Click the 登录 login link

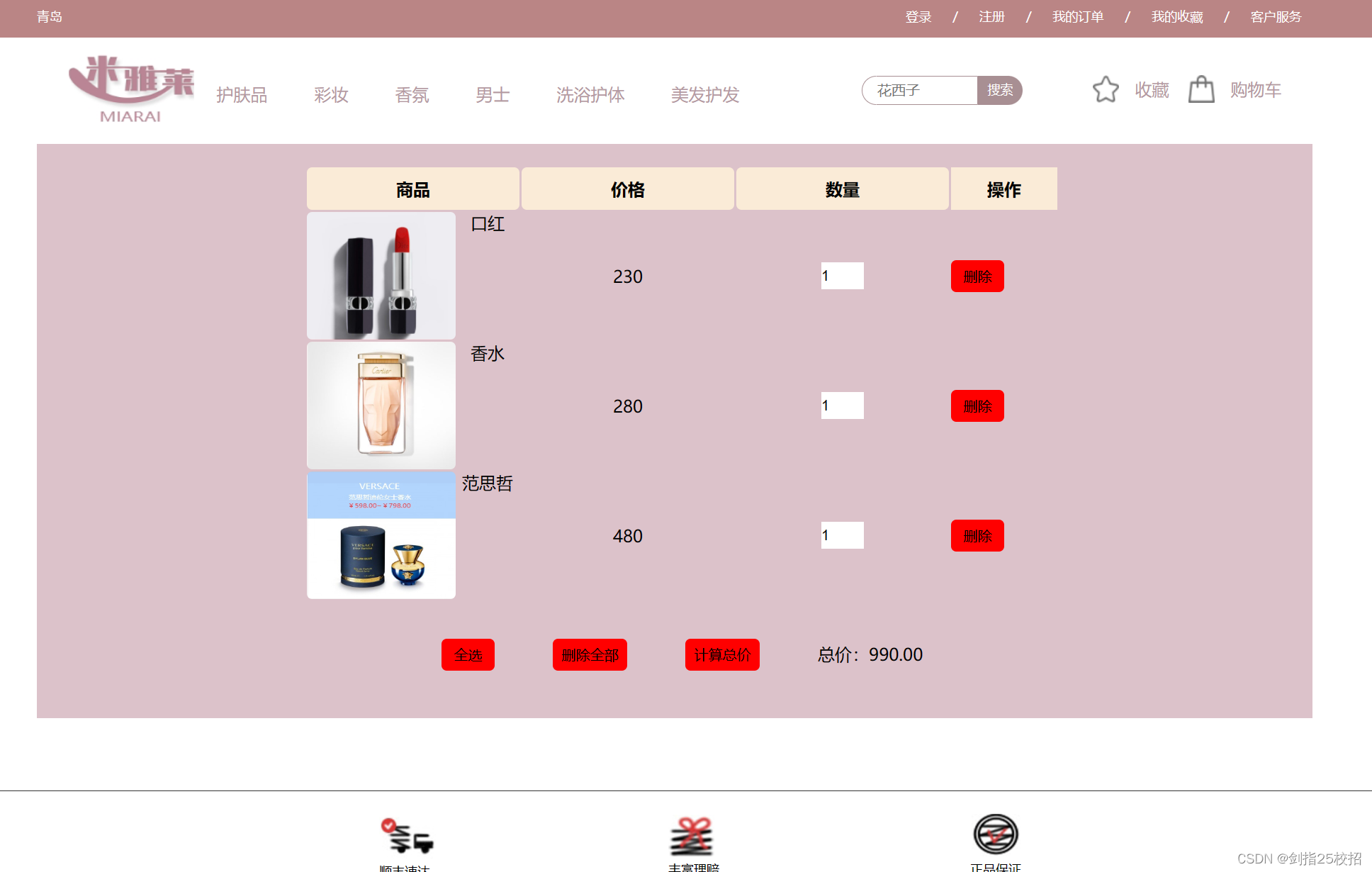coord(918,17)
